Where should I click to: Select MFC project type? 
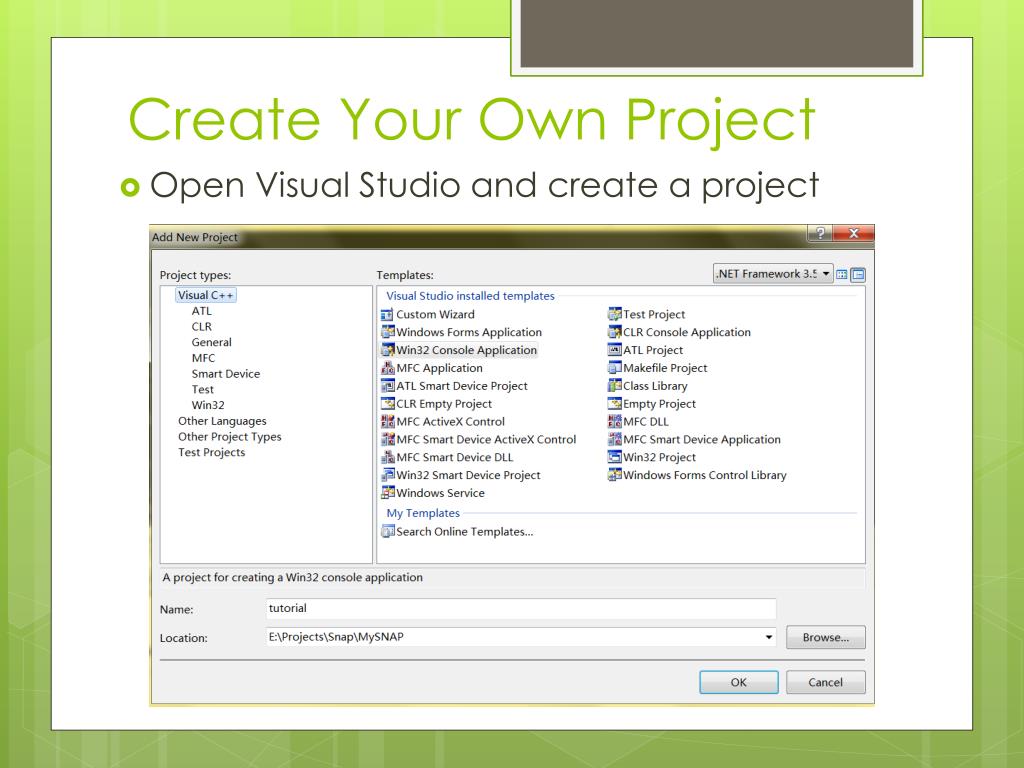203,358
